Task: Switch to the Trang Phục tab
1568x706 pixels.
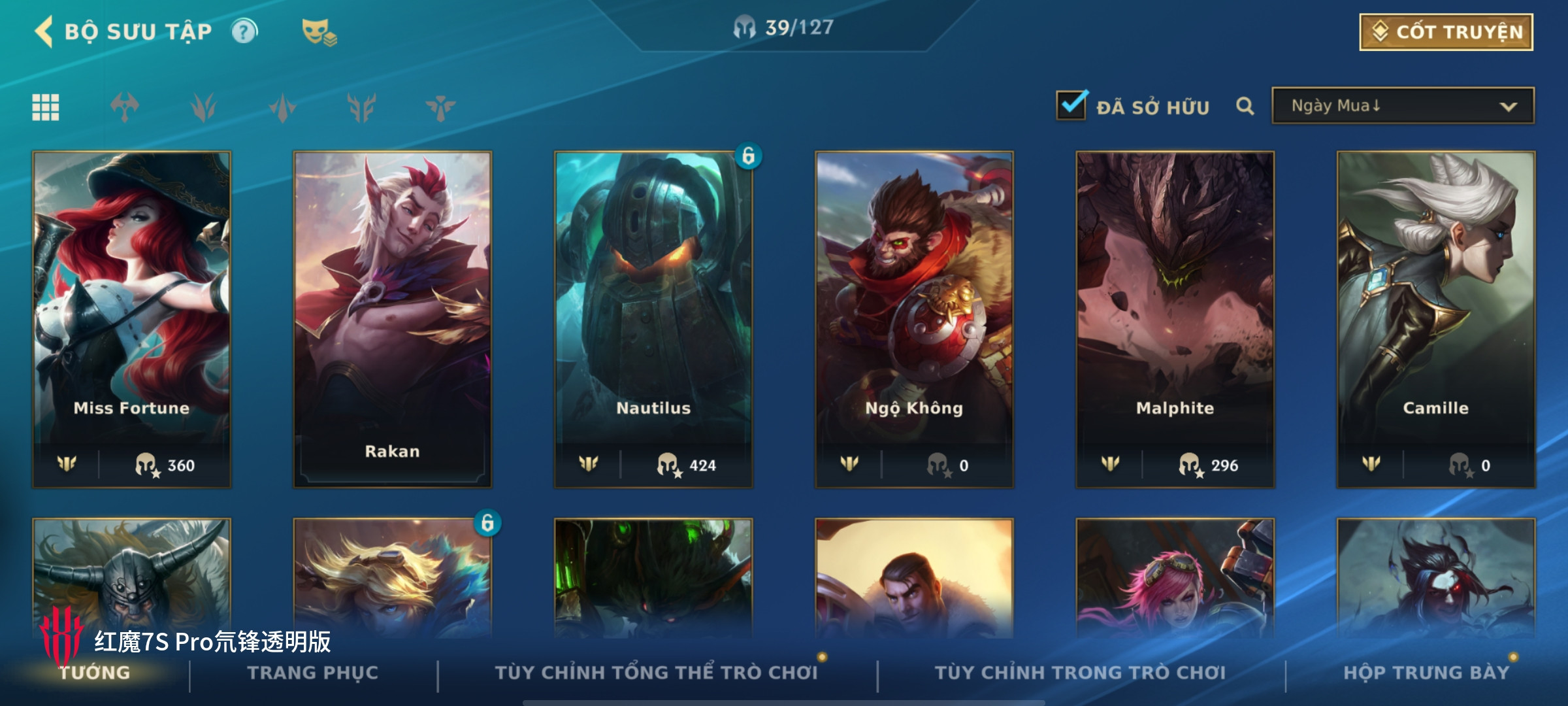Action: click(313, 673)
